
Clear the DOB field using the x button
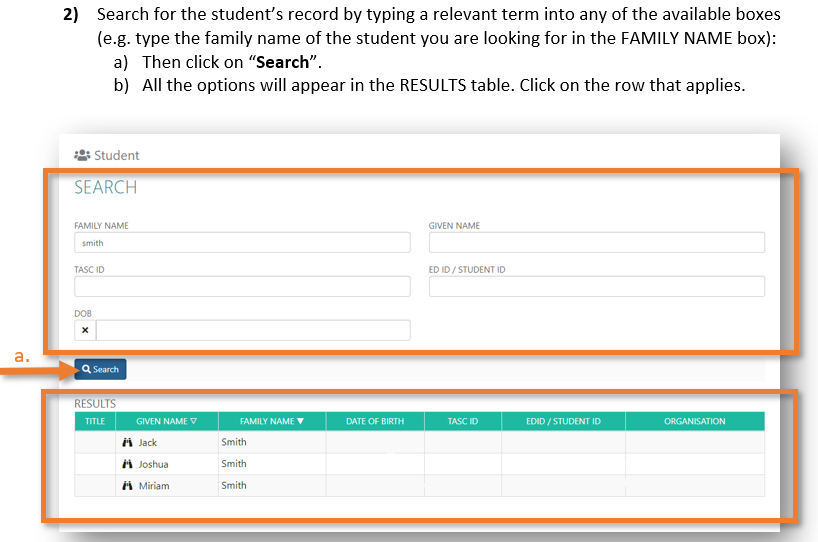pos(85,330)
